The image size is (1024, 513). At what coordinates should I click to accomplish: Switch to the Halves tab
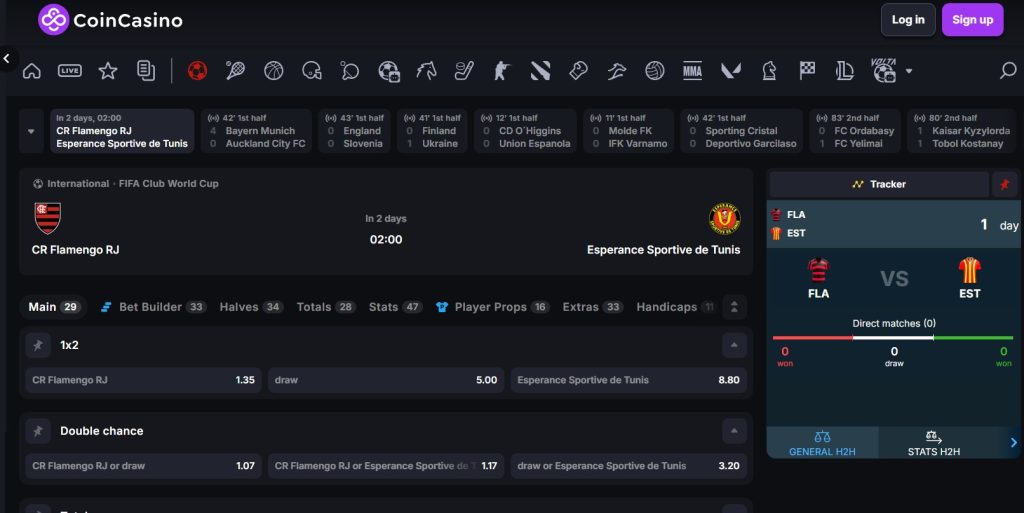(x=251, y=307)
